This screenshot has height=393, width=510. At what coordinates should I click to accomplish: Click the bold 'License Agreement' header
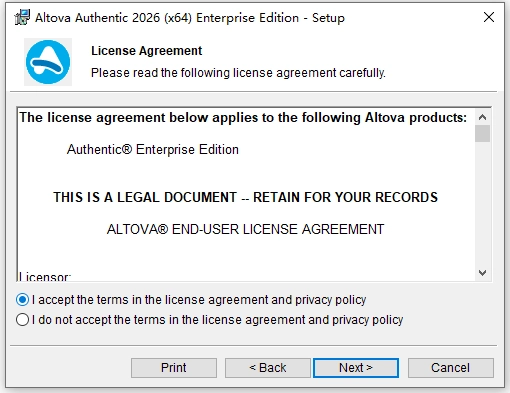(x=147, y=51)
